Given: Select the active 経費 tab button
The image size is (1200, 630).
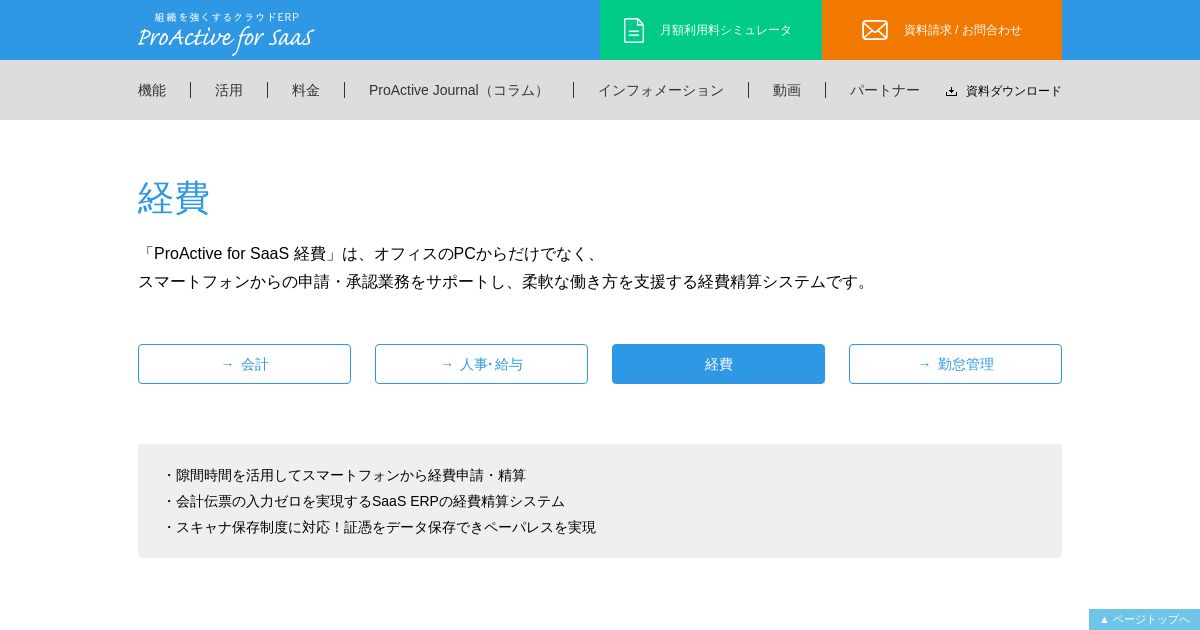Looking at the screenshot, I should pos(718,364).
